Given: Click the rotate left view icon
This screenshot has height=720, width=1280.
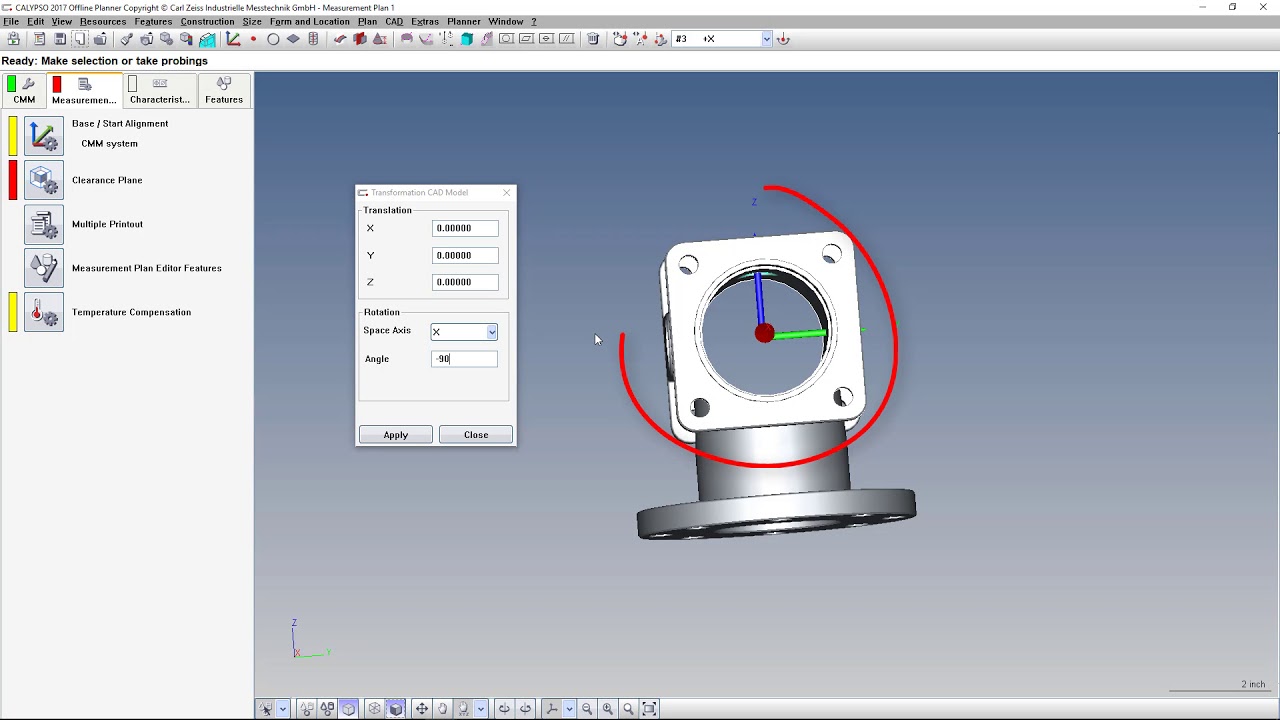Looking at the screenshot, I should pos(504,708).
